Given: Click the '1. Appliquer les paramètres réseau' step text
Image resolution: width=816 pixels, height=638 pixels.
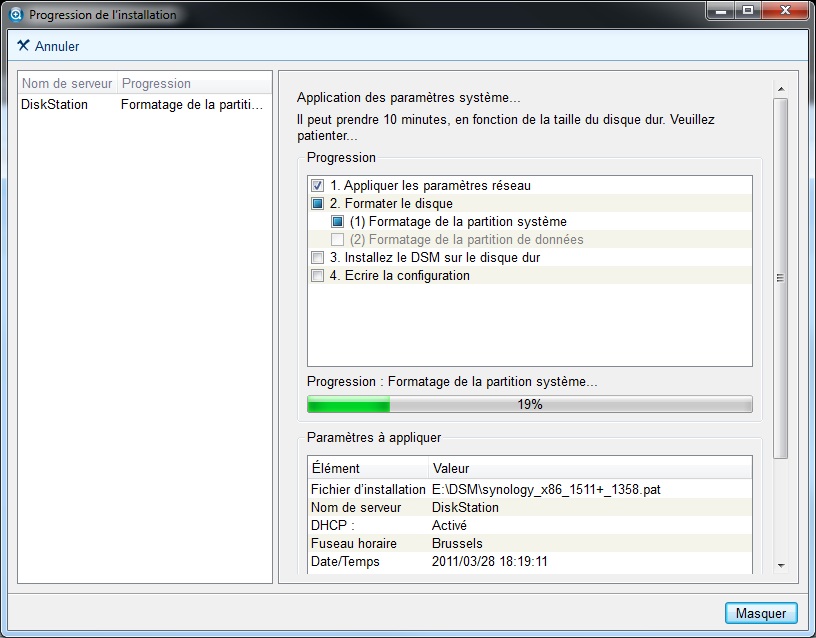Looking at the screenshot, I should (x=430, y=186).
